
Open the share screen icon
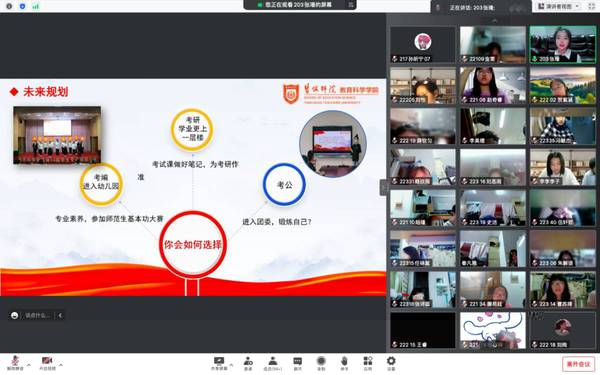pos(219,362)
